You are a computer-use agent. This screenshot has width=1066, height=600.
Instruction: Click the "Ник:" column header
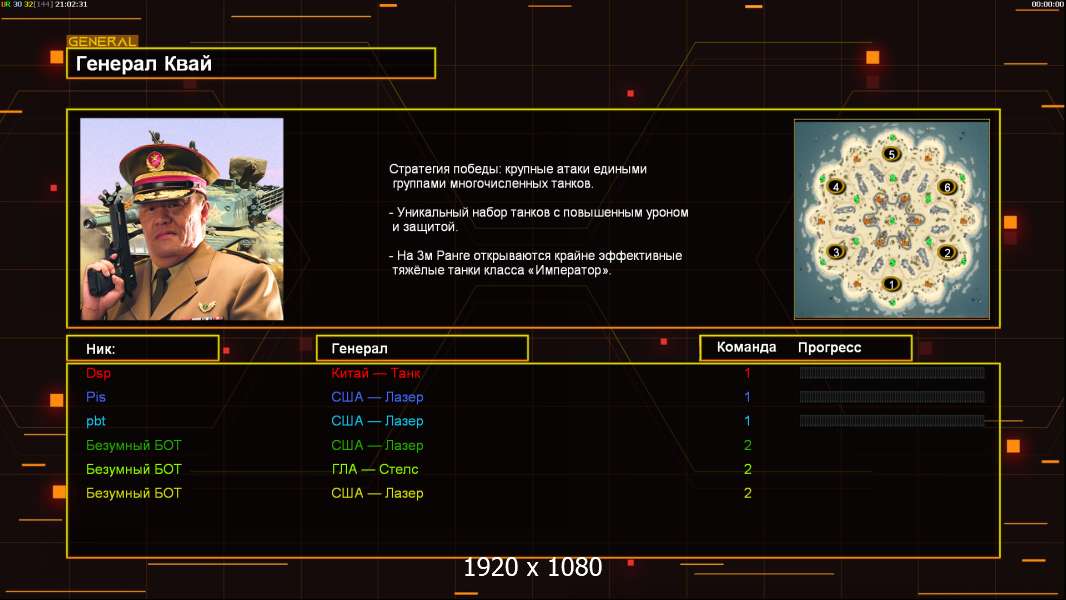coord(143,349)
